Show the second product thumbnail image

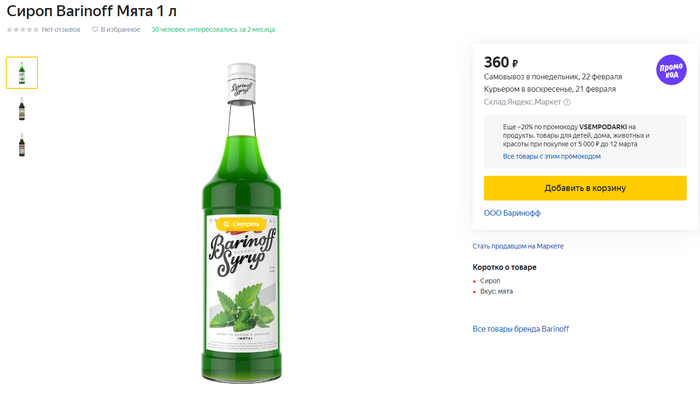click(x=22, y=109)
